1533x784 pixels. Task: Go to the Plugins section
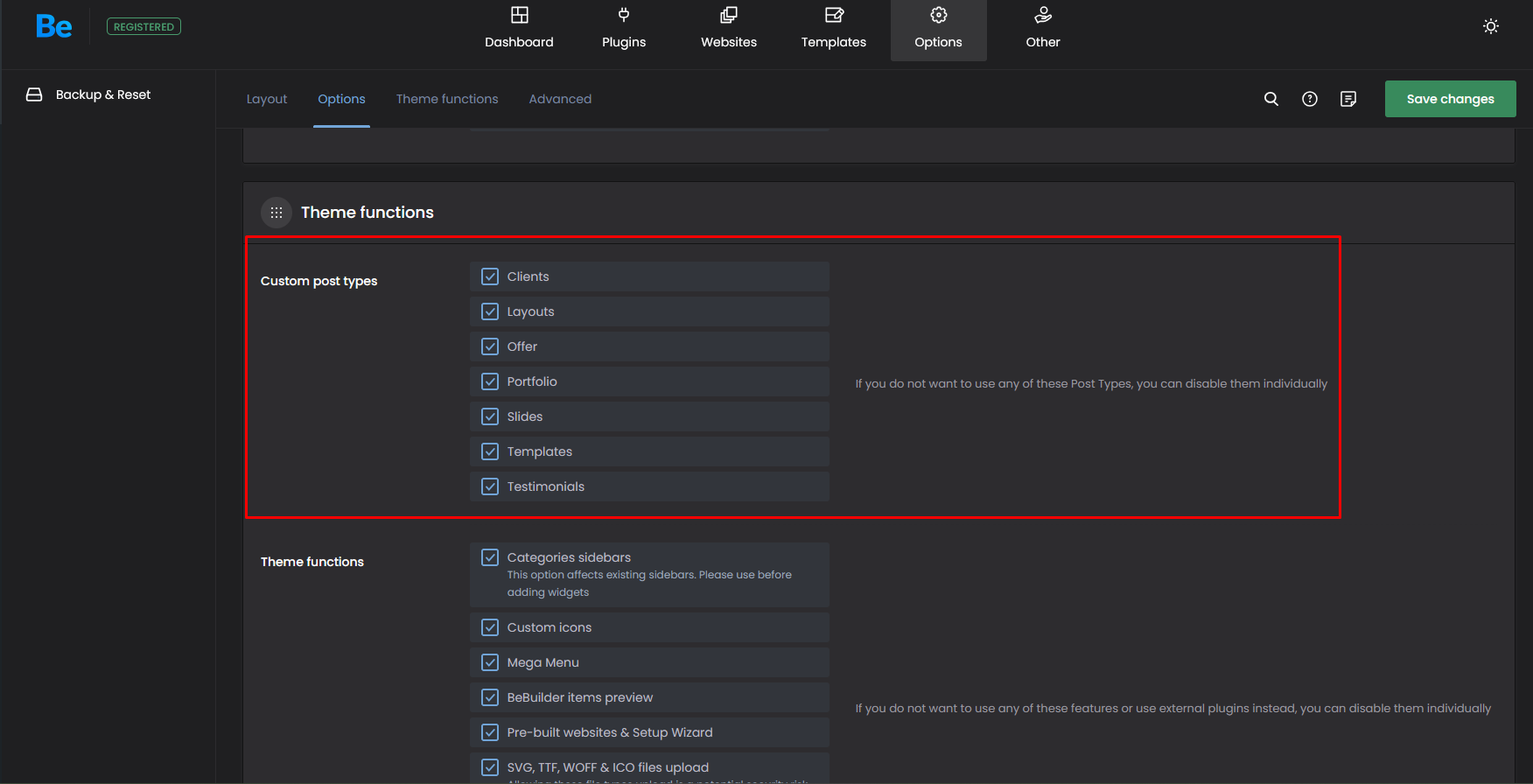pos(624,28)
